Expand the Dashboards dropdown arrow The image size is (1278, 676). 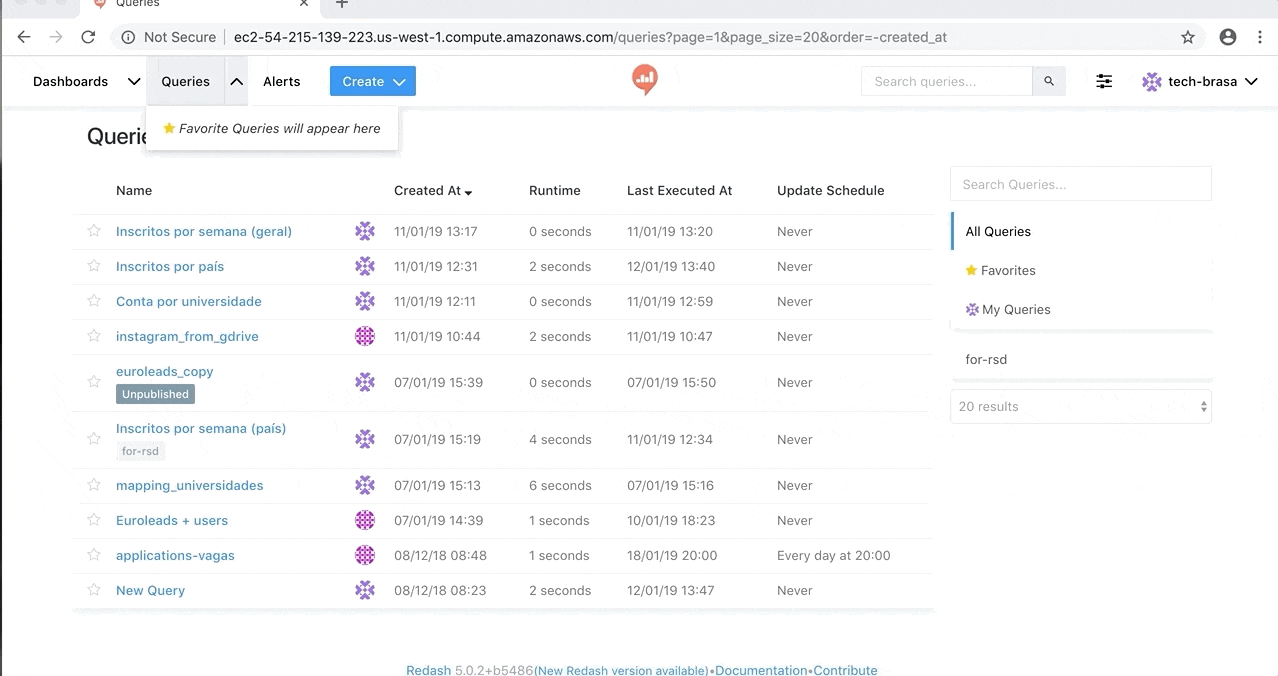tap(134, 82)
